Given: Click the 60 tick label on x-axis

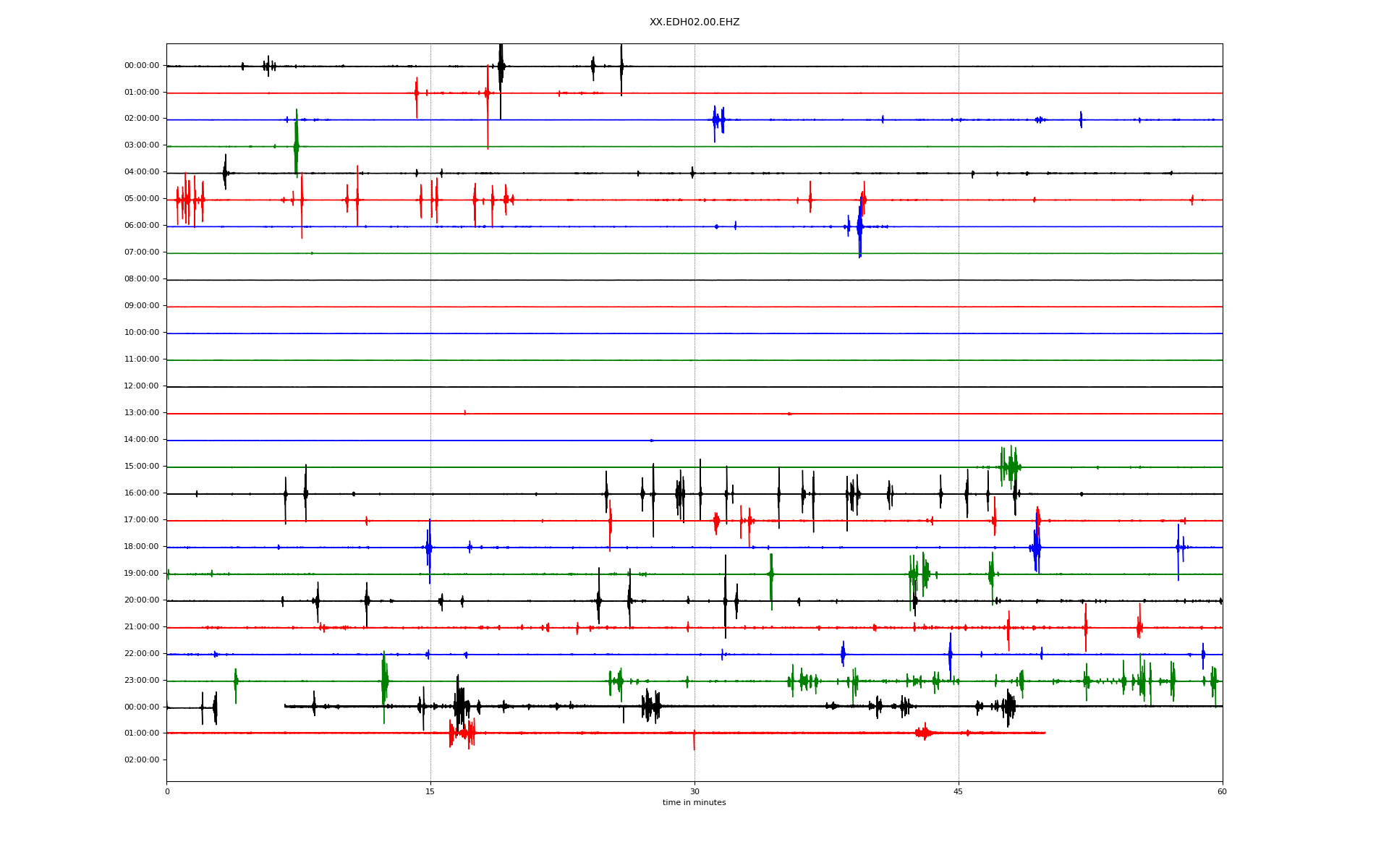Looking at the screenshot, I should 1221,791.
